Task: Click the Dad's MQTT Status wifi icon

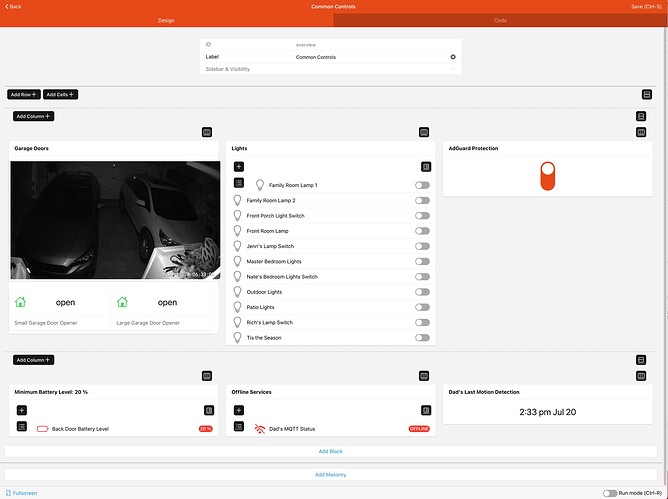Action: 260,428
